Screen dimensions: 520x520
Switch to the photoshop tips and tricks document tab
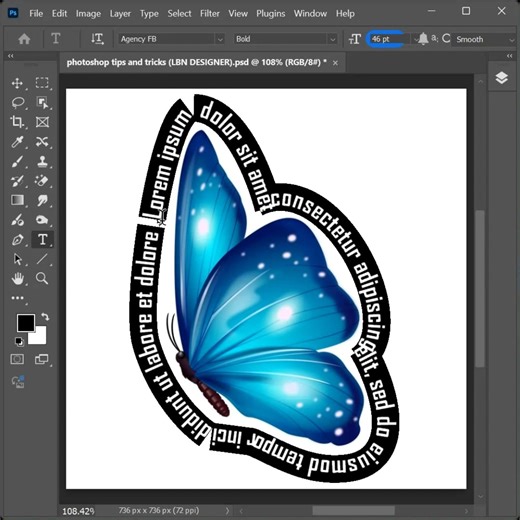pos(197,62)
